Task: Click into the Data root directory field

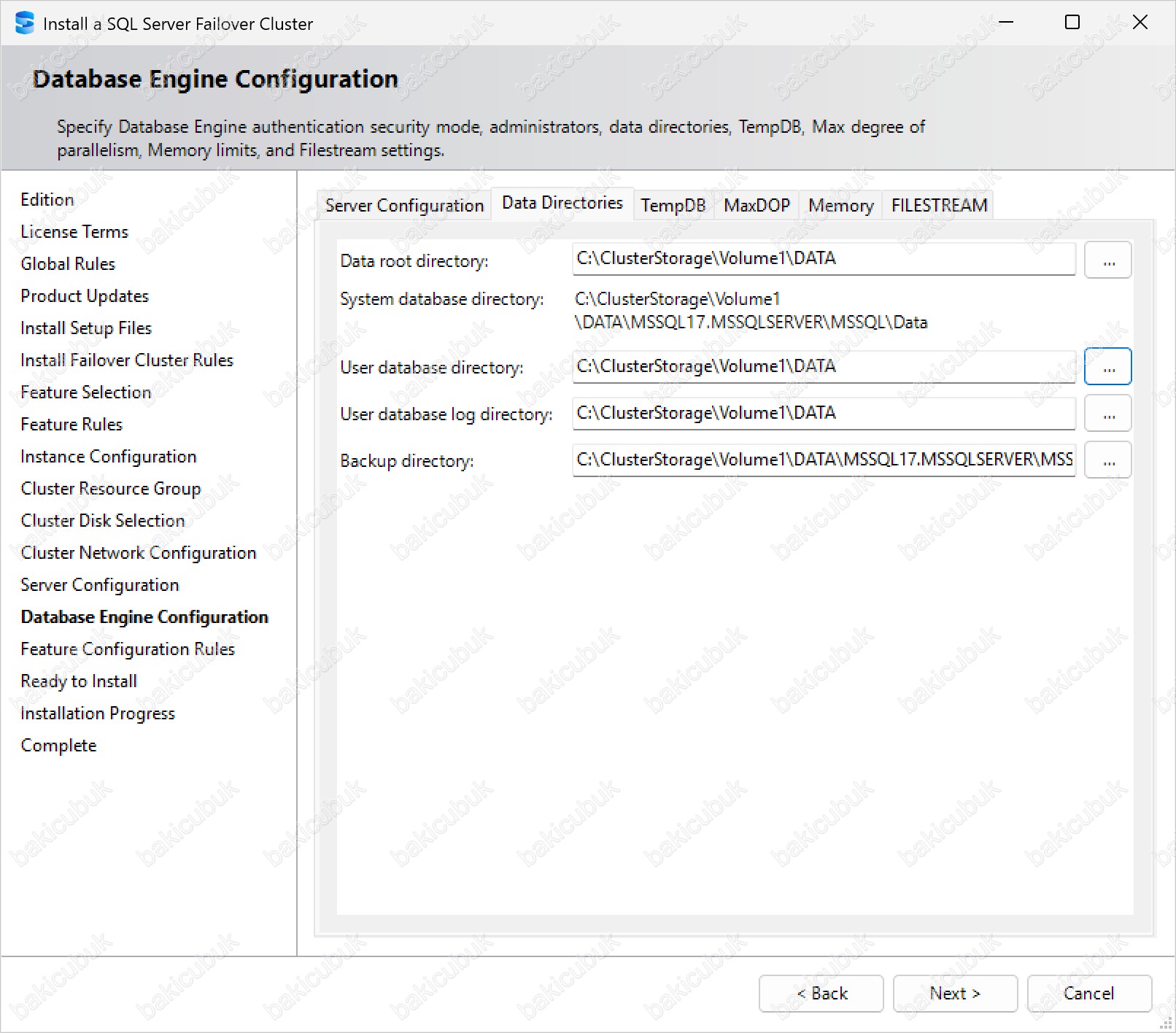Action: click(x=823, y=259)
